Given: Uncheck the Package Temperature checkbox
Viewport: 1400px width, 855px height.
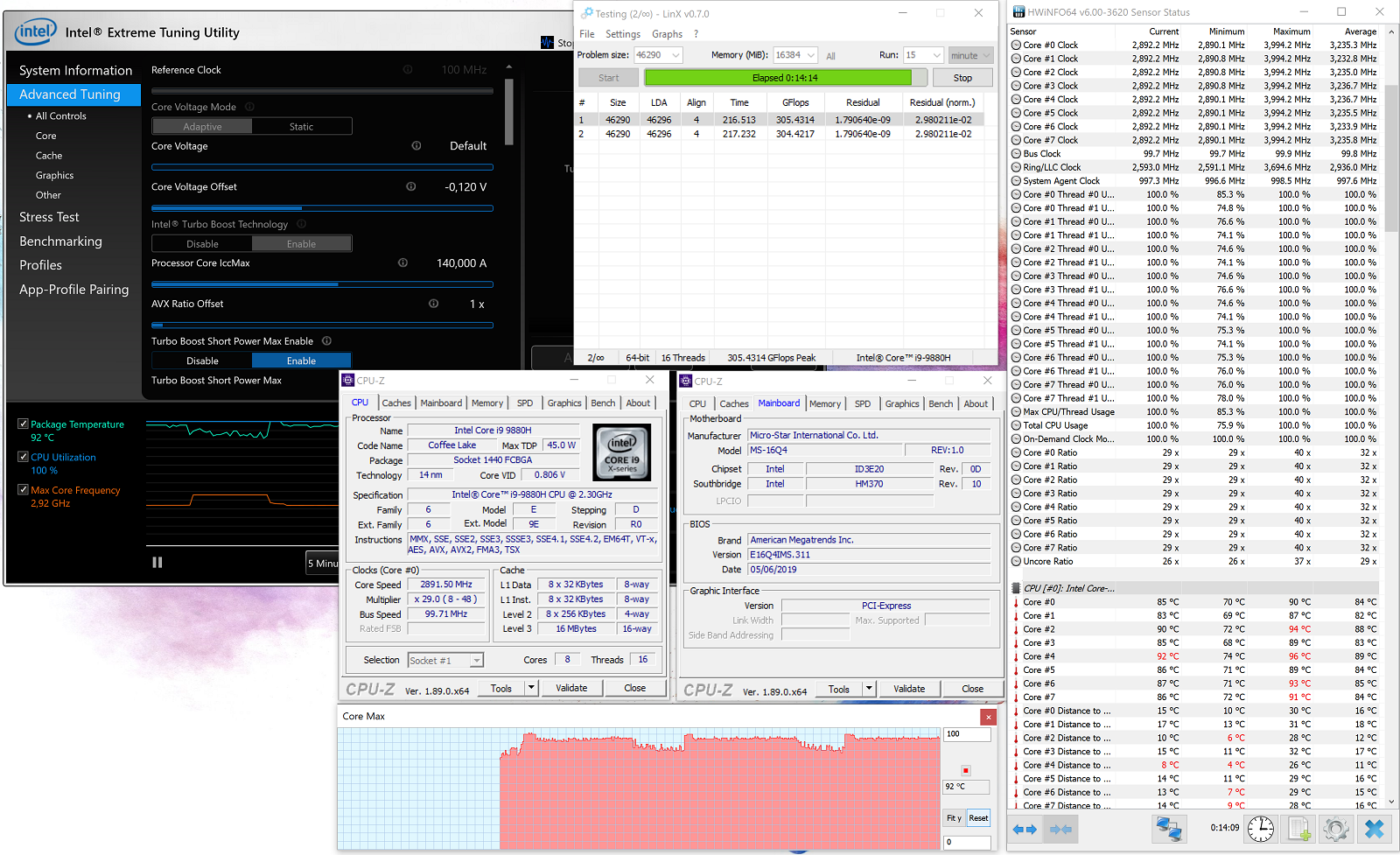Looking at the screenshot, I should (24, 424).
